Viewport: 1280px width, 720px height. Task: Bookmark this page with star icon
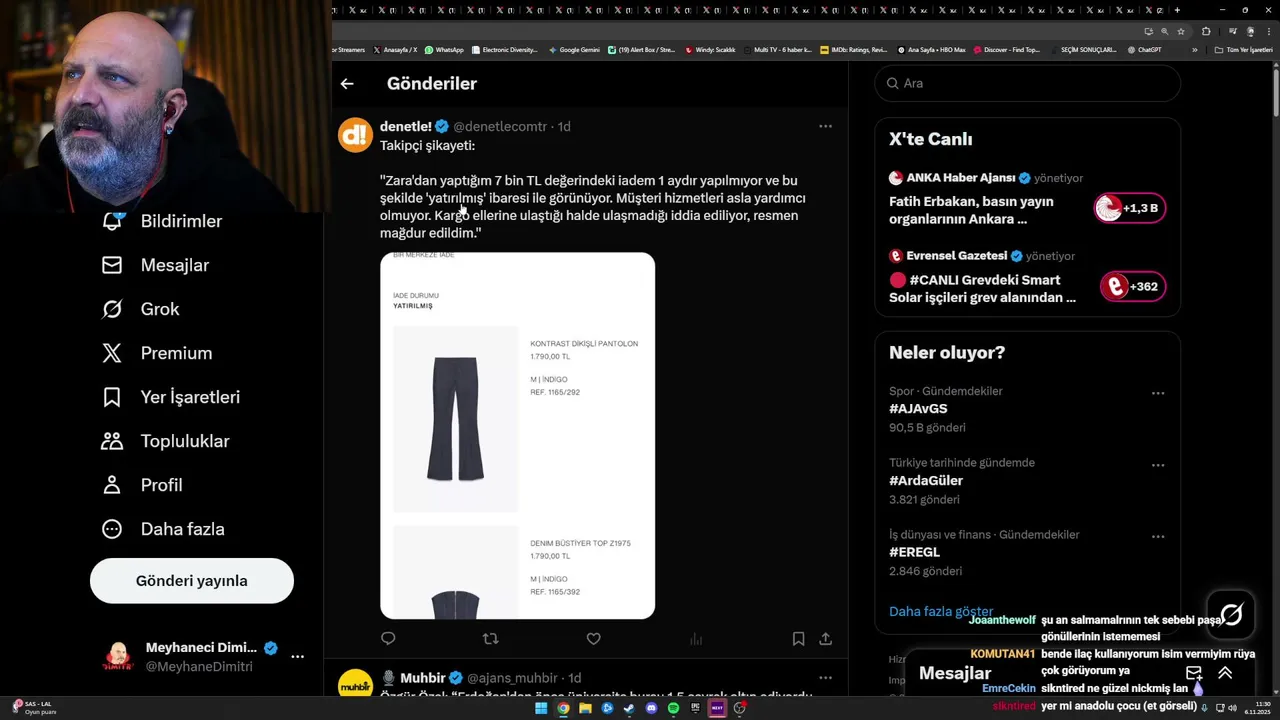click(1181, 31)
